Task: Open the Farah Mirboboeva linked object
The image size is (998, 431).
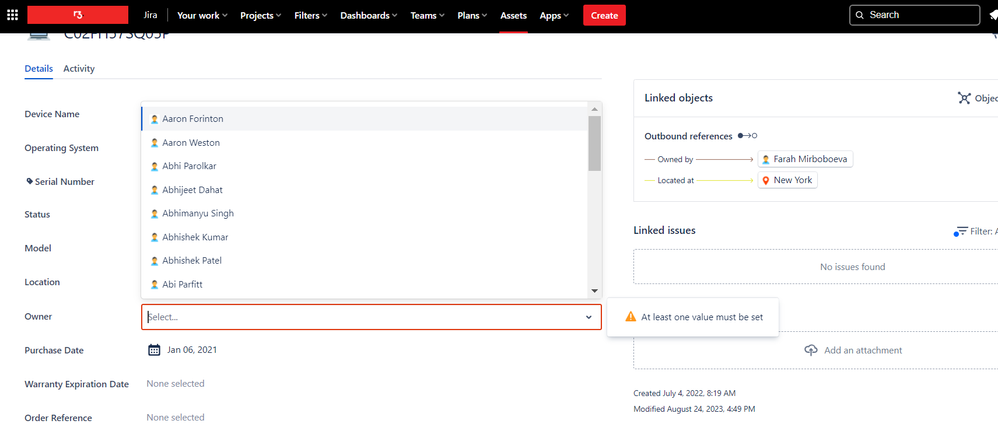Action: tap(805, 159)
